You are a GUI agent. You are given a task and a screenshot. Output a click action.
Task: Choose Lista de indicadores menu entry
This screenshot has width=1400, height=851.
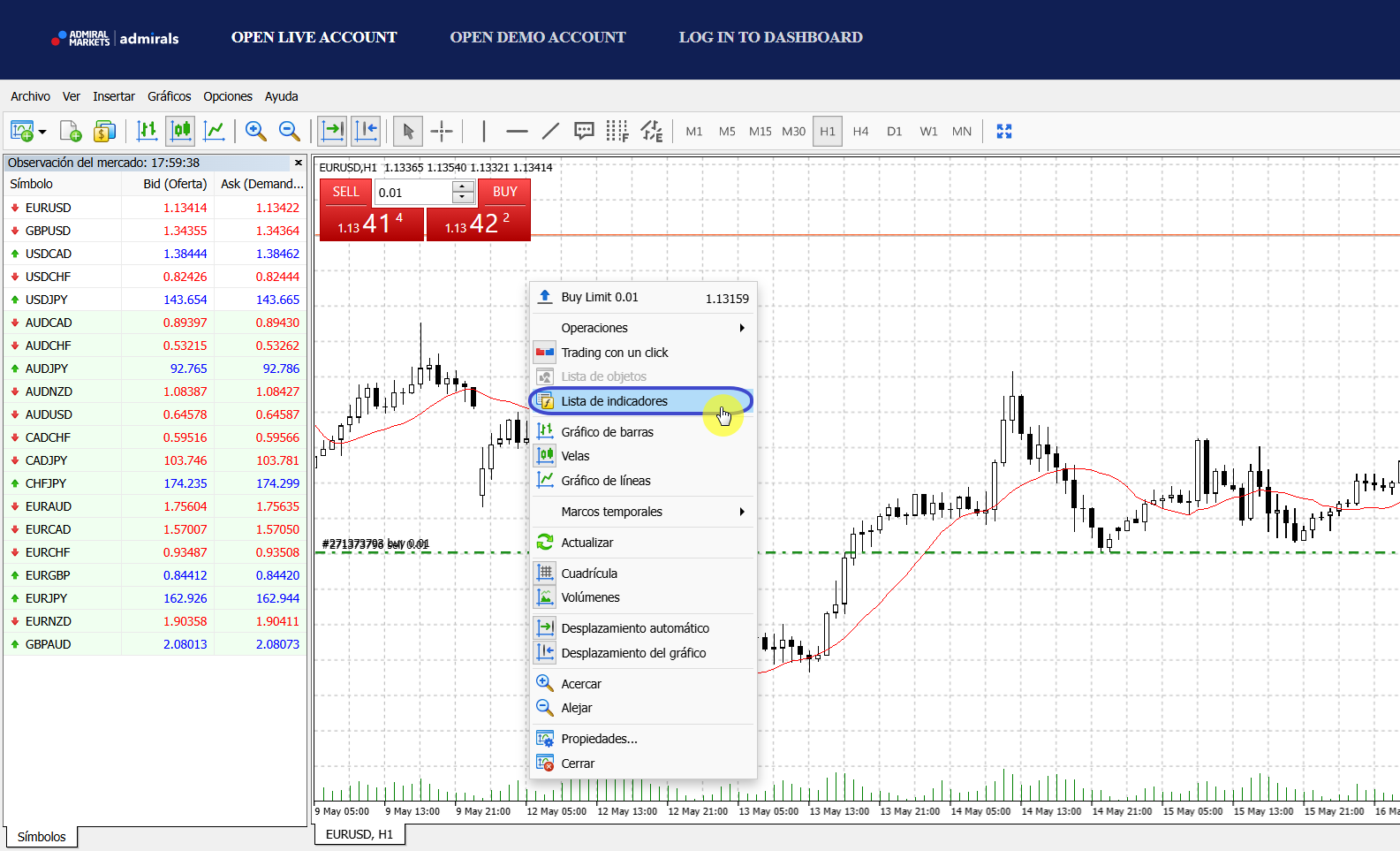coord(641,401)
